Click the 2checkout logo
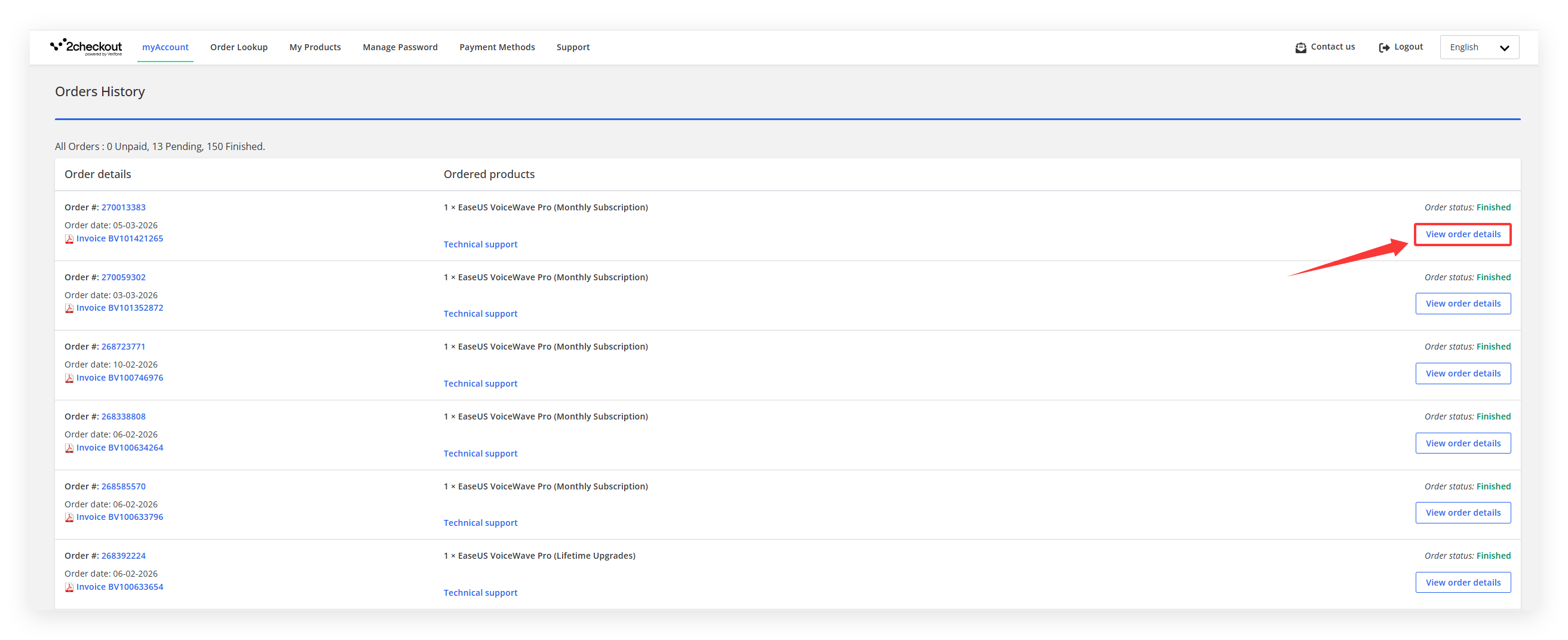This screenshot has width=1568, height=640. point(86,47)
